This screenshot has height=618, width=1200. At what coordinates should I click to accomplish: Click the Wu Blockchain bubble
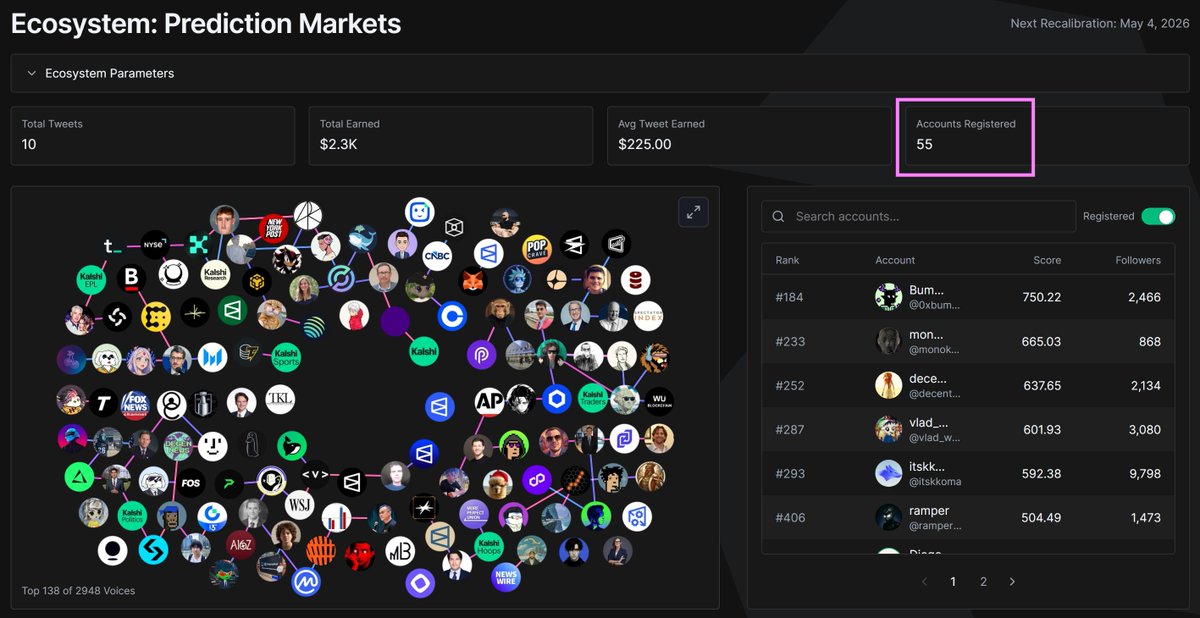[657, 400]
